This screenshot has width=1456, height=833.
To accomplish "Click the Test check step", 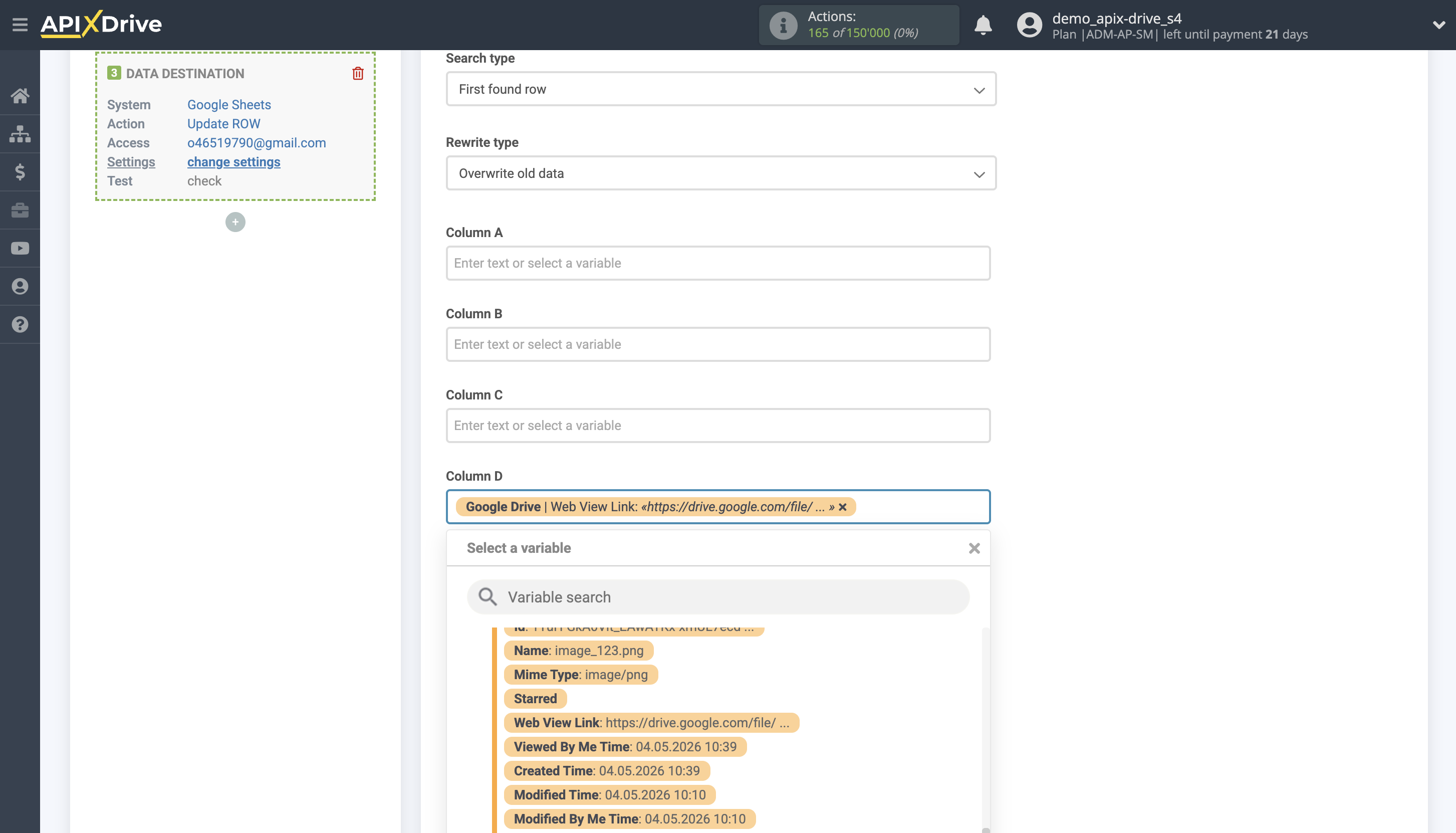I will tap(204, 181).
